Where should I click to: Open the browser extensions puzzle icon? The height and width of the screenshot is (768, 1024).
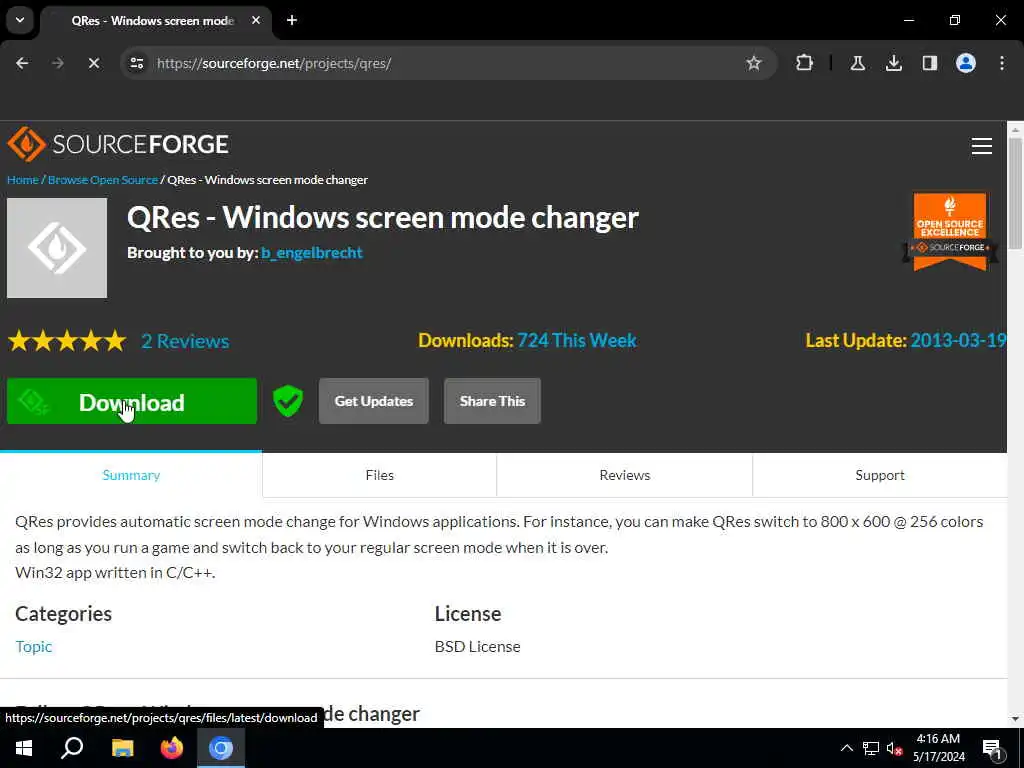[x=805, y=63]
